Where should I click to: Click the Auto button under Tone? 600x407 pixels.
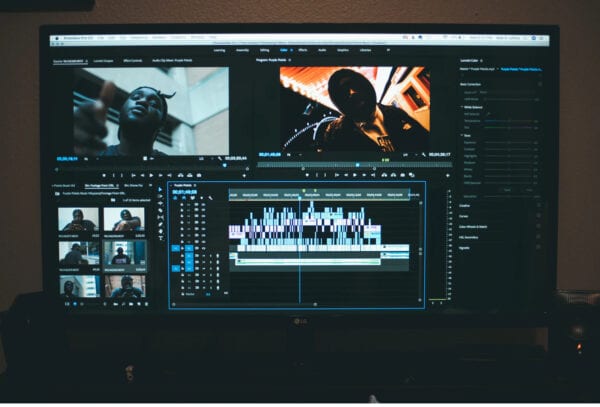point(529,190)
